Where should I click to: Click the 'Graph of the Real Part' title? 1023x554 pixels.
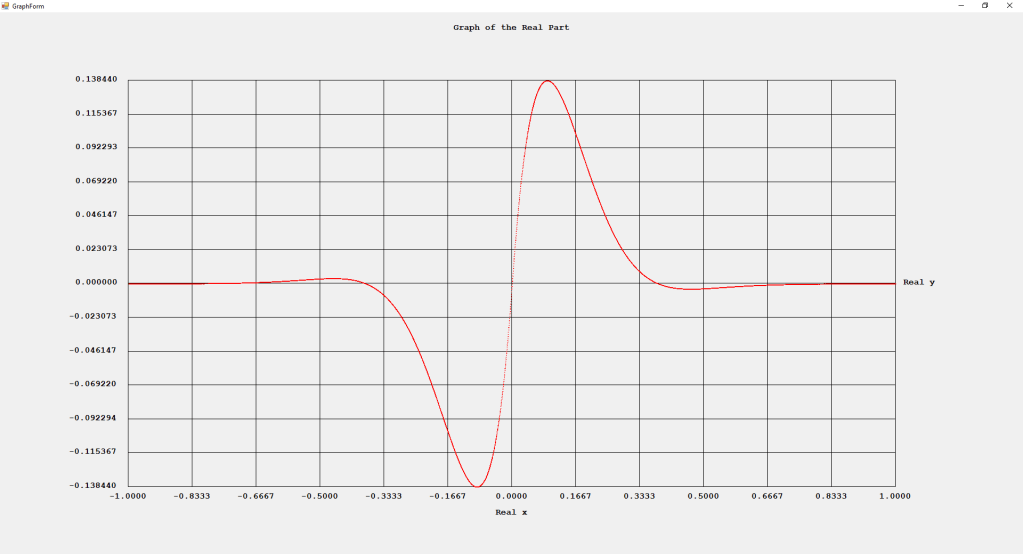click(x=511, y=28)
